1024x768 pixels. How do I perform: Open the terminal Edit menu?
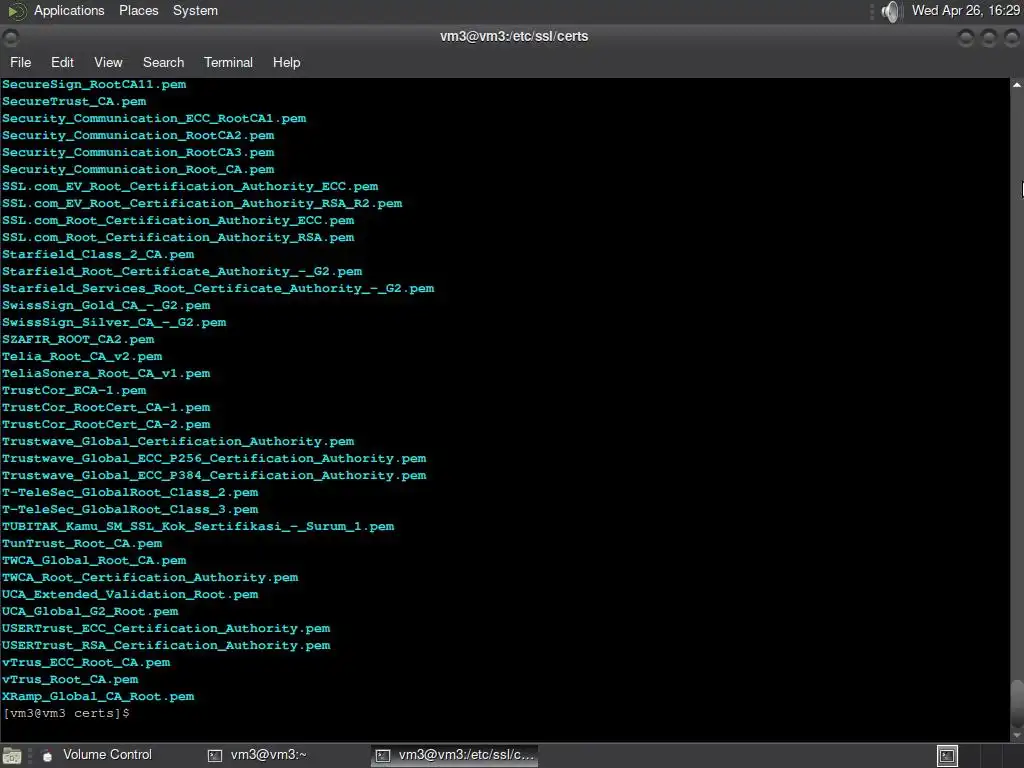(x=62, y=62)
